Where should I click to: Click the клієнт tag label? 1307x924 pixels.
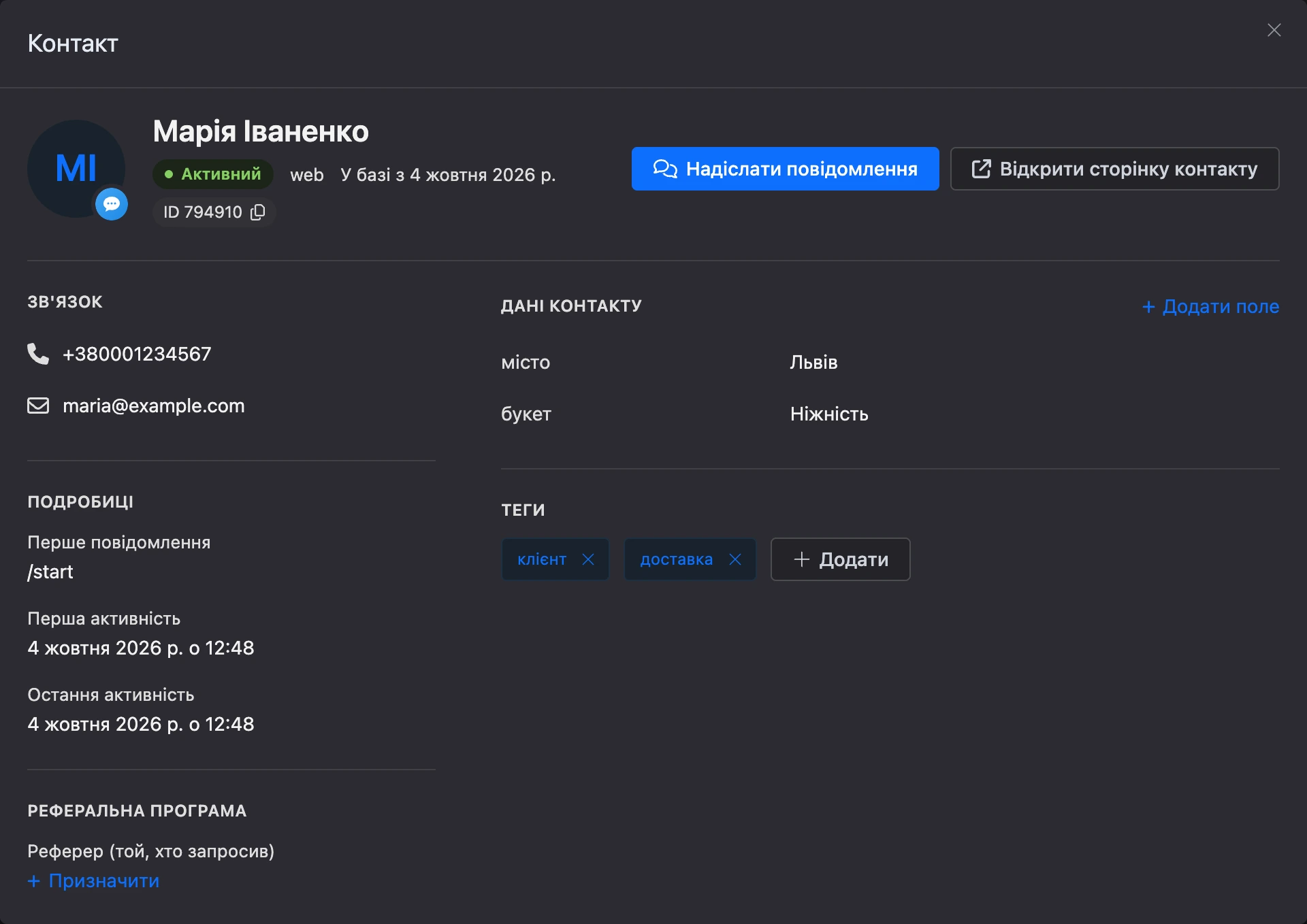[542, 559]
